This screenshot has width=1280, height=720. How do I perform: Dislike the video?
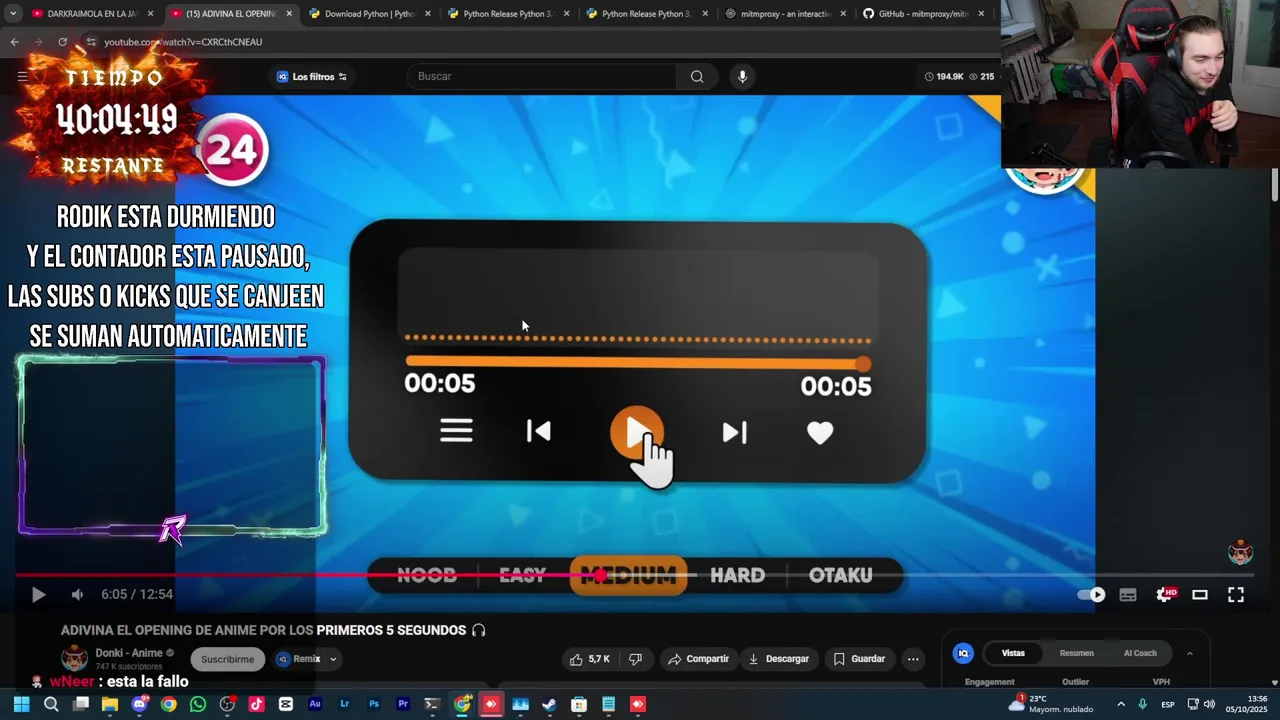(x=635, y=659)
